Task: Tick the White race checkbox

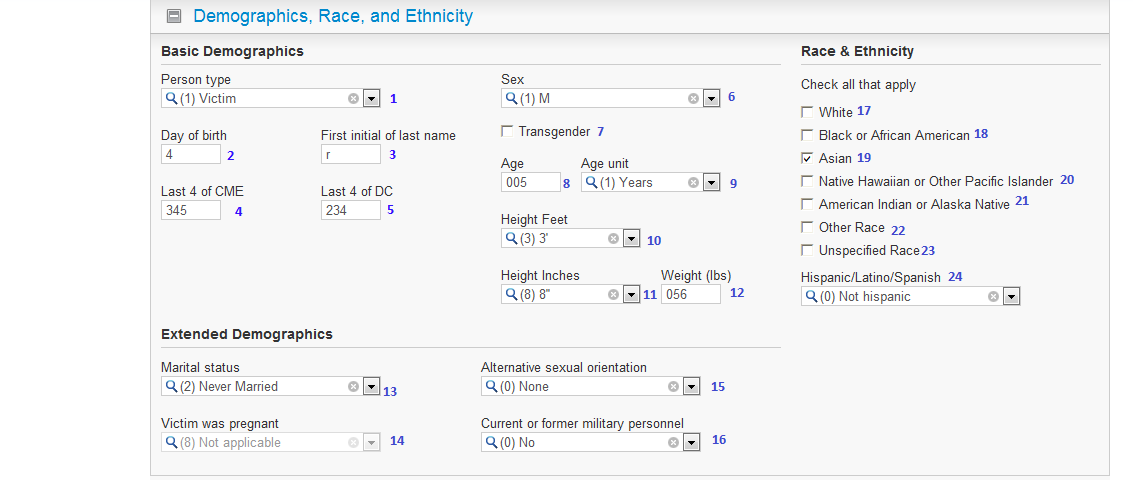Action: [x=807, y=112]
